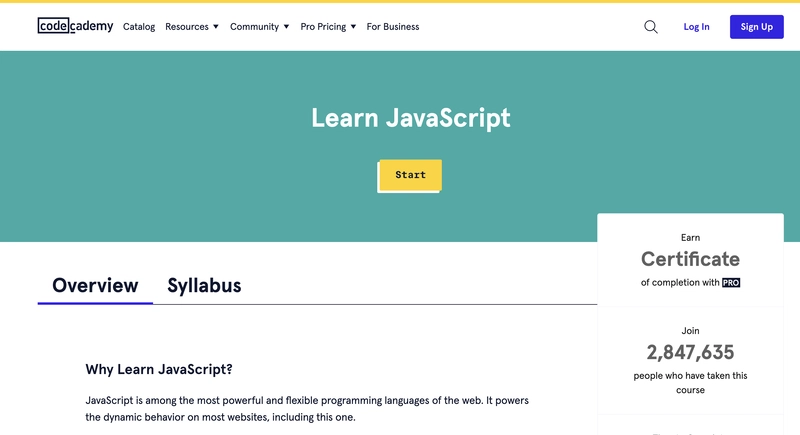Click the 'of completion with' text

[x=680, y=283]
